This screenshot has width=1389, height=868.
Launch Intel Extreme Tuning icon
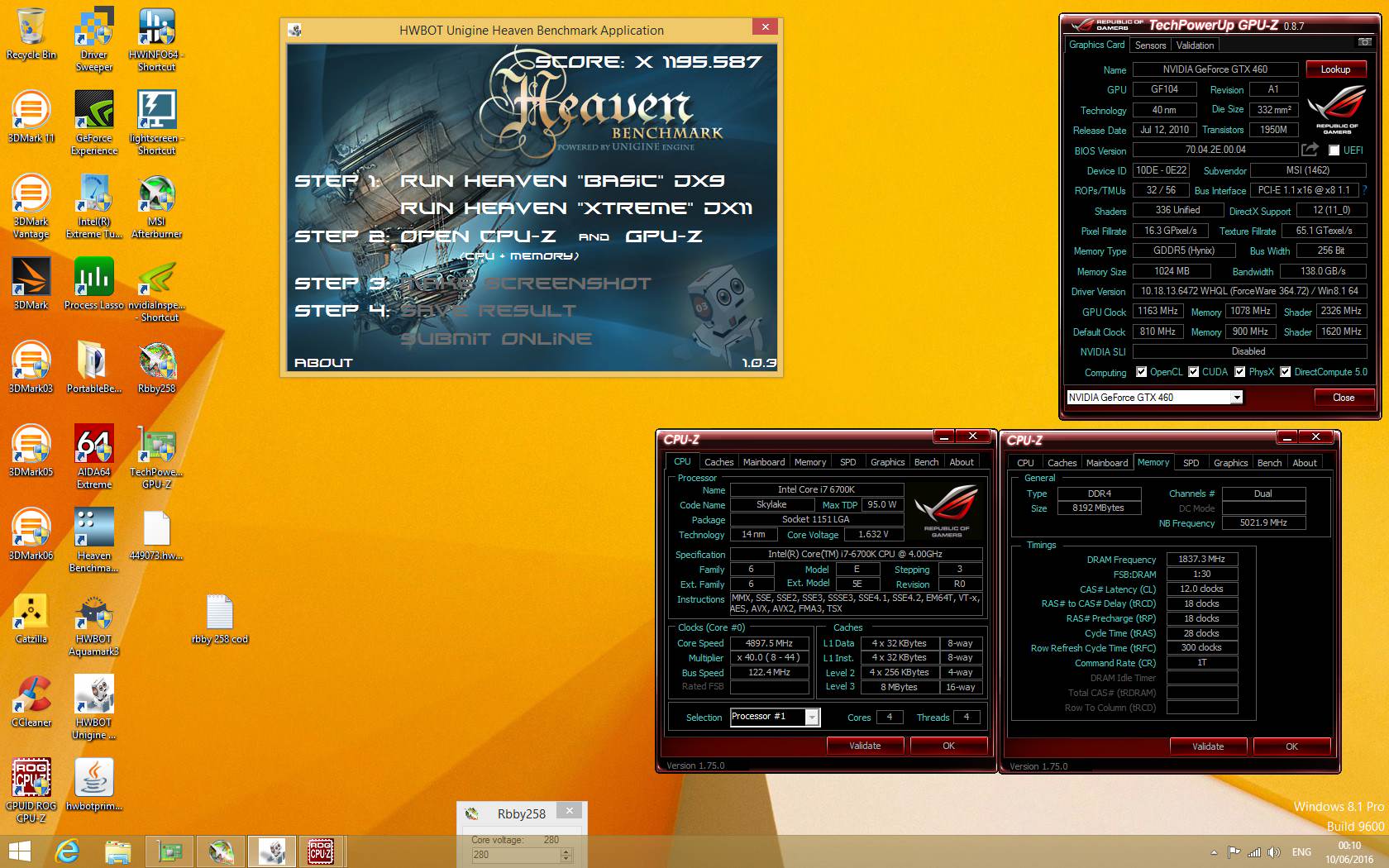(x=94, y=207)
